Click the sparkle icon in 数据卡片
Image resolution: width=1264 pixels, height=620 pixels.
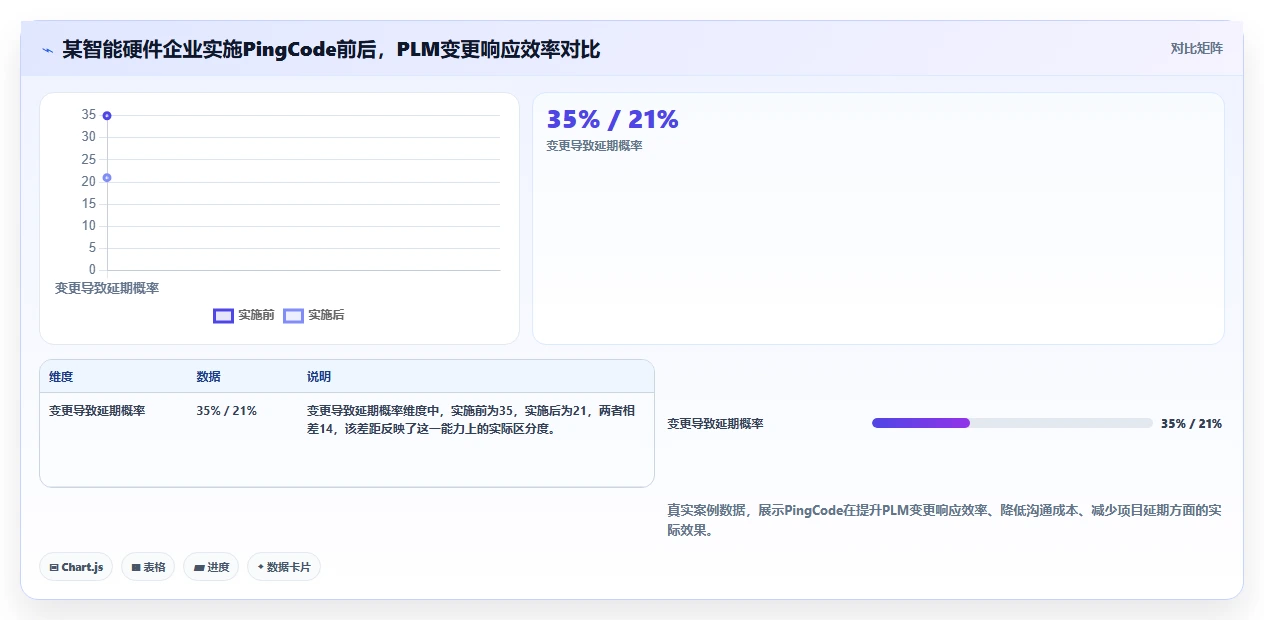(261, 567)
